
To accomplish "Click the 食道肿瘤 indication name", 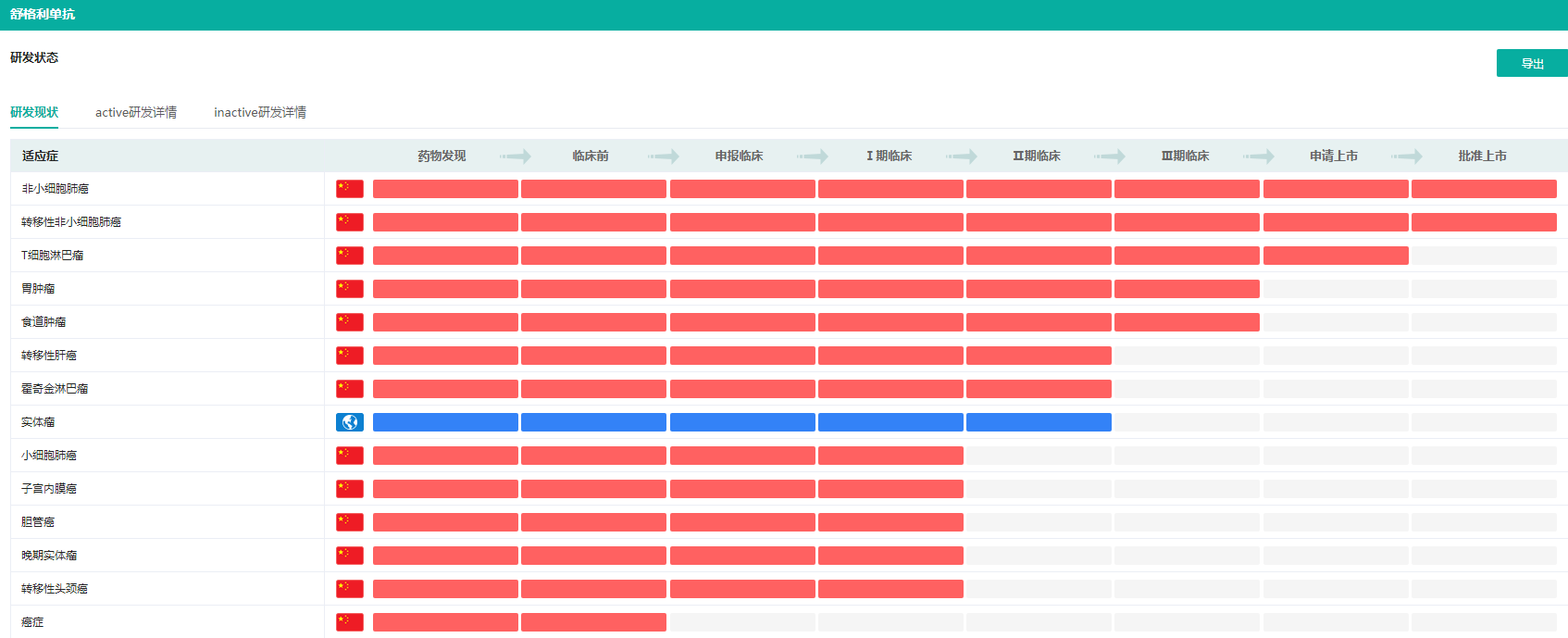I will [44, 322].
